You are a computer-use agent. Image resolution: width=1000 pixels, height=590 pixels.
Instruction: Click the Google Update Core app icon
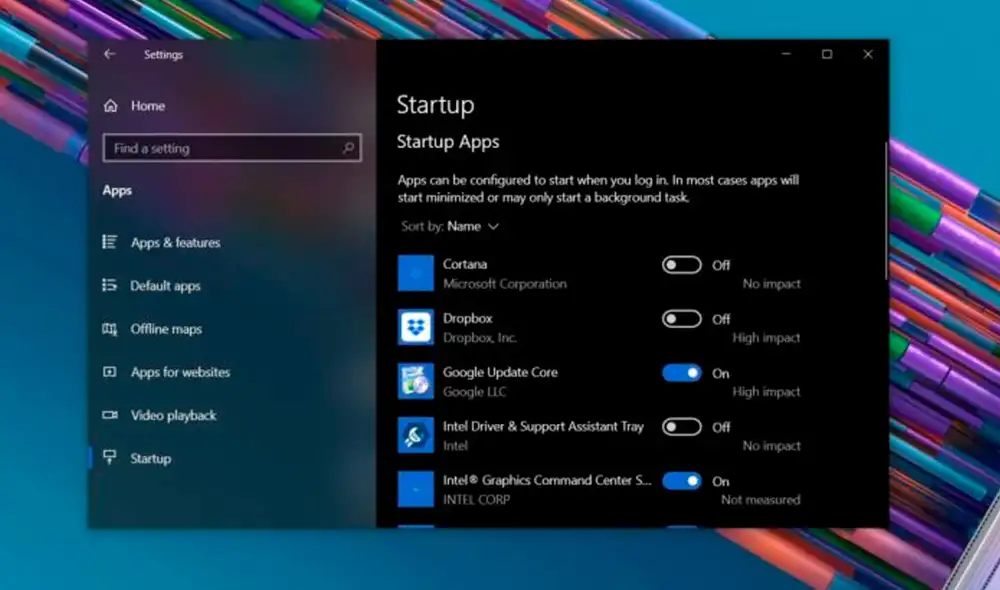416,381
